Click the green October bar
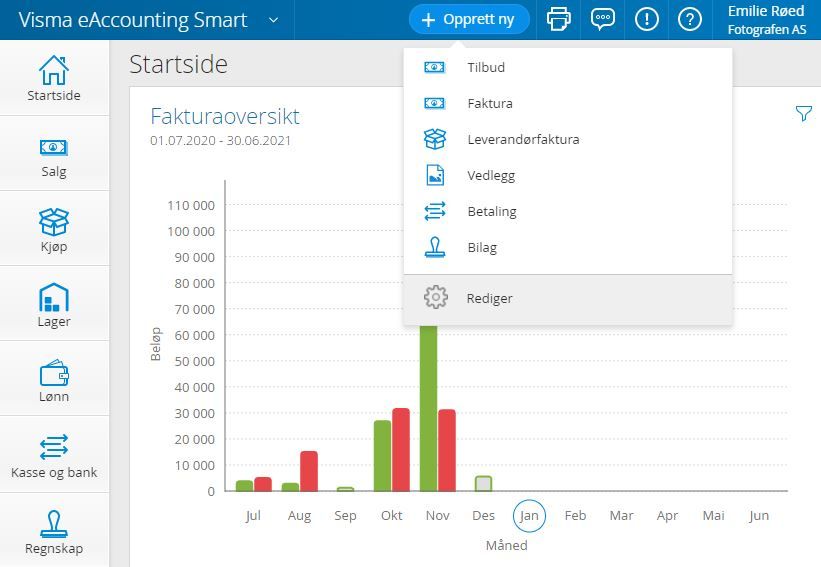821x567 pixels. tap(382, 455)
